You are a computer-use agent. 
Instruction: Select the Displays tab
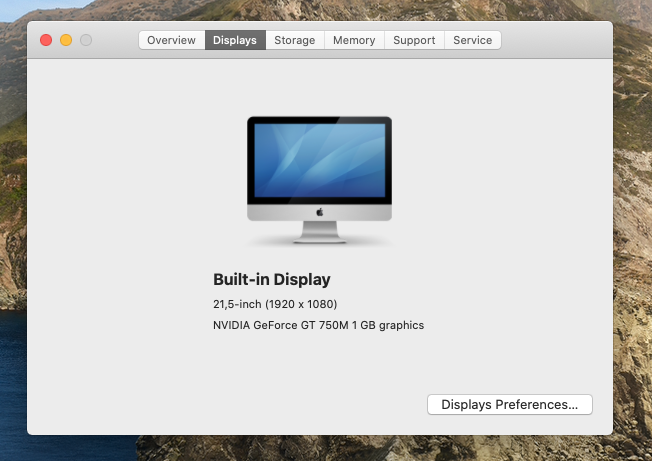coord(235,40)
